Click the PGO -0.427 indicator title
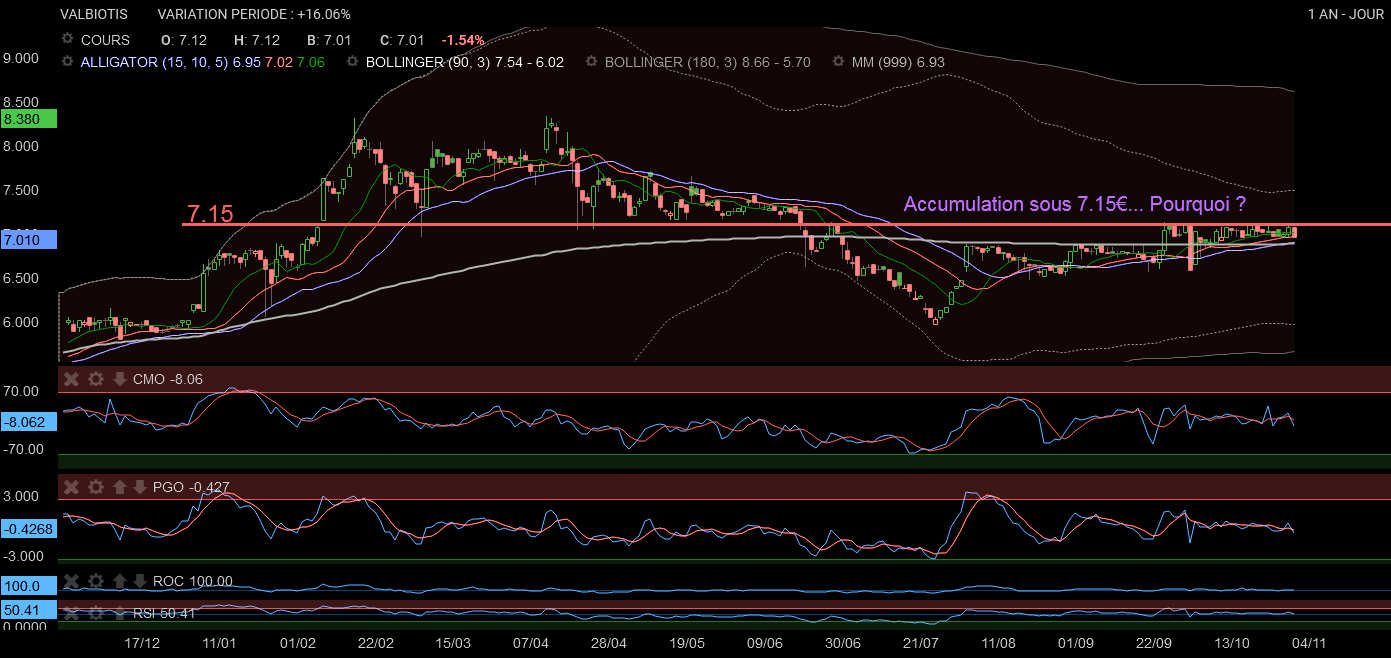1391x658 pixels. tap(191, 487)
